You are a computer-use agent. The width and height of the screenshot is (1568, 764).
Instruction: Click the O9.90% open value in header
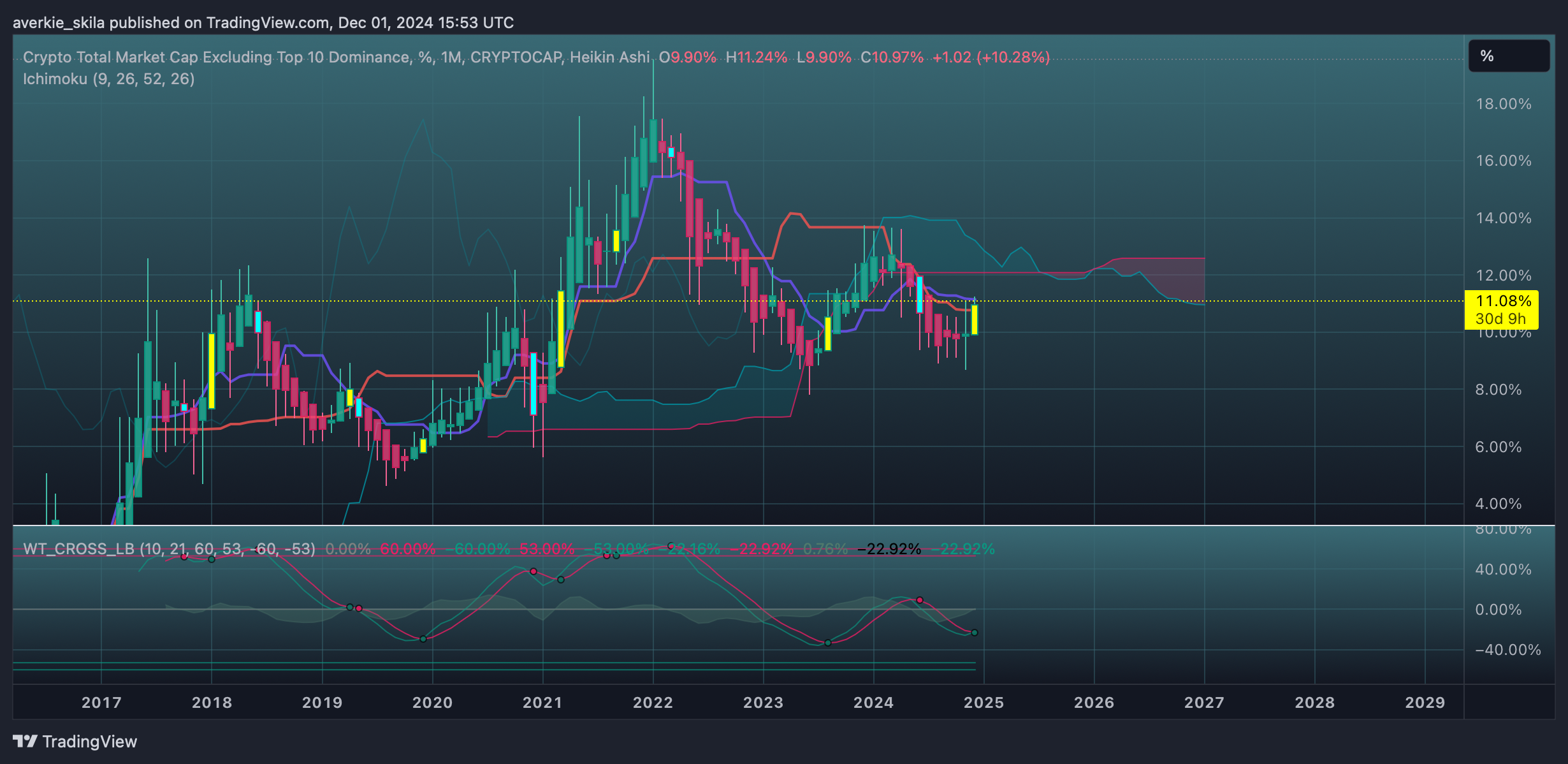(x=688, y=57)
